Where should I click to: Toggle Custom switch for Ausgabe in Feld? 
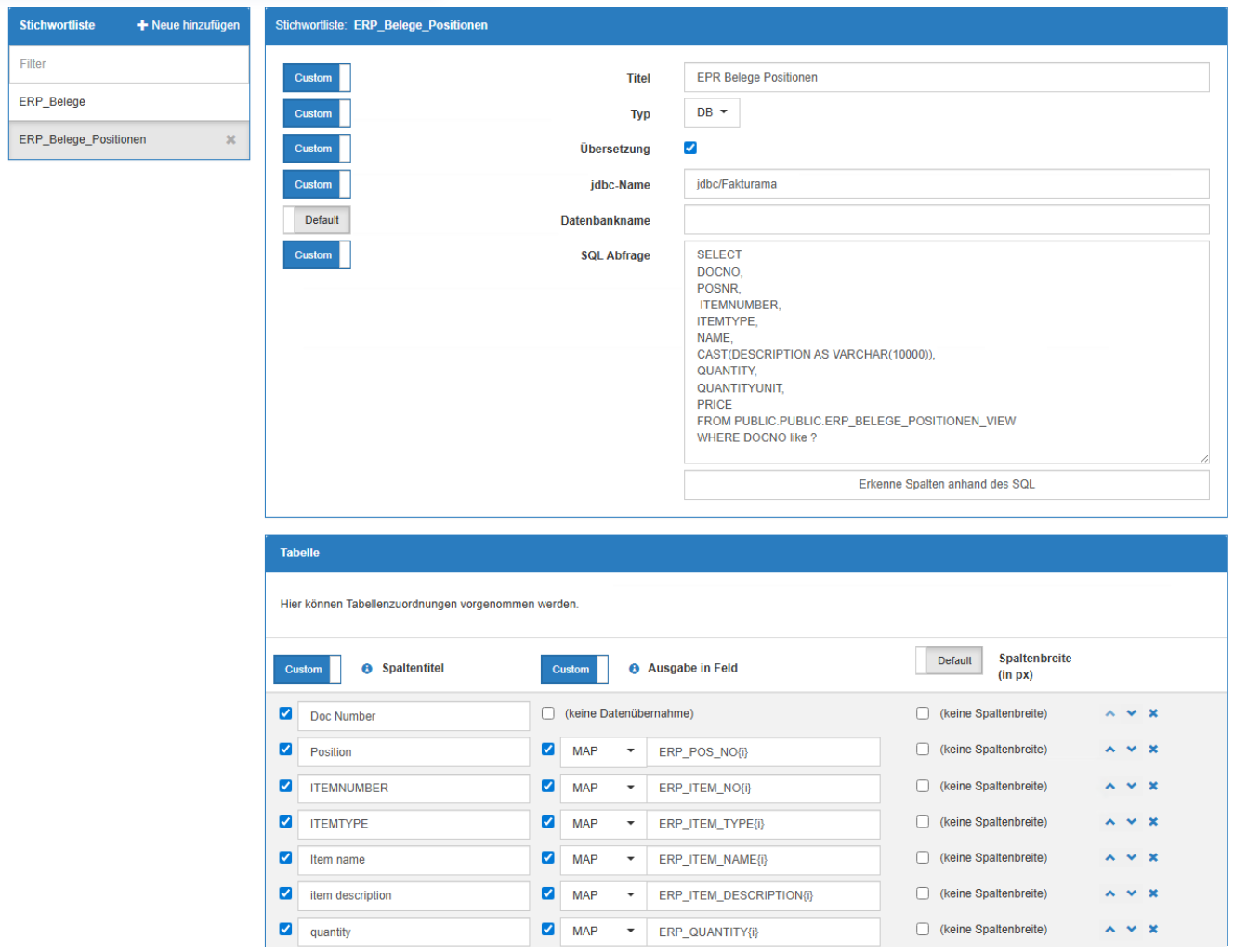[574, 669]
